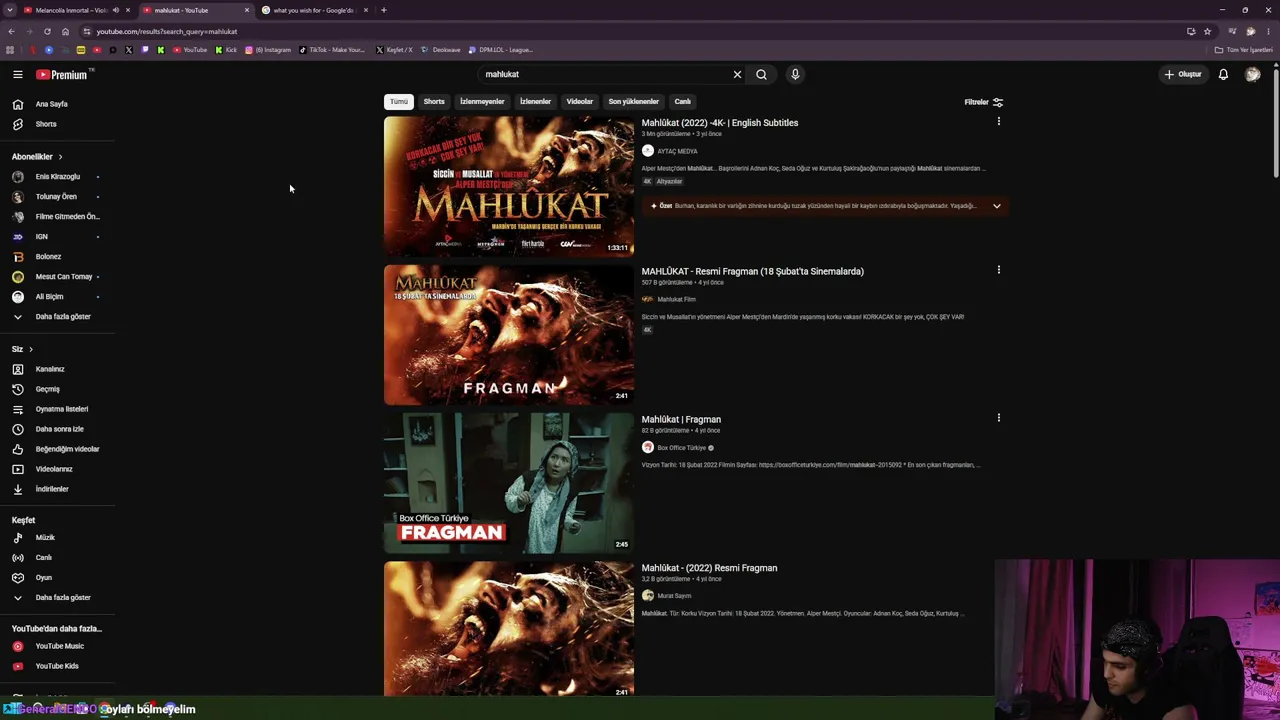The width and height of the screenshot is (1280, 720).
Task: Play Mahlûkat 1:33:11 full movie thumbnail
Action: (509, 186)
